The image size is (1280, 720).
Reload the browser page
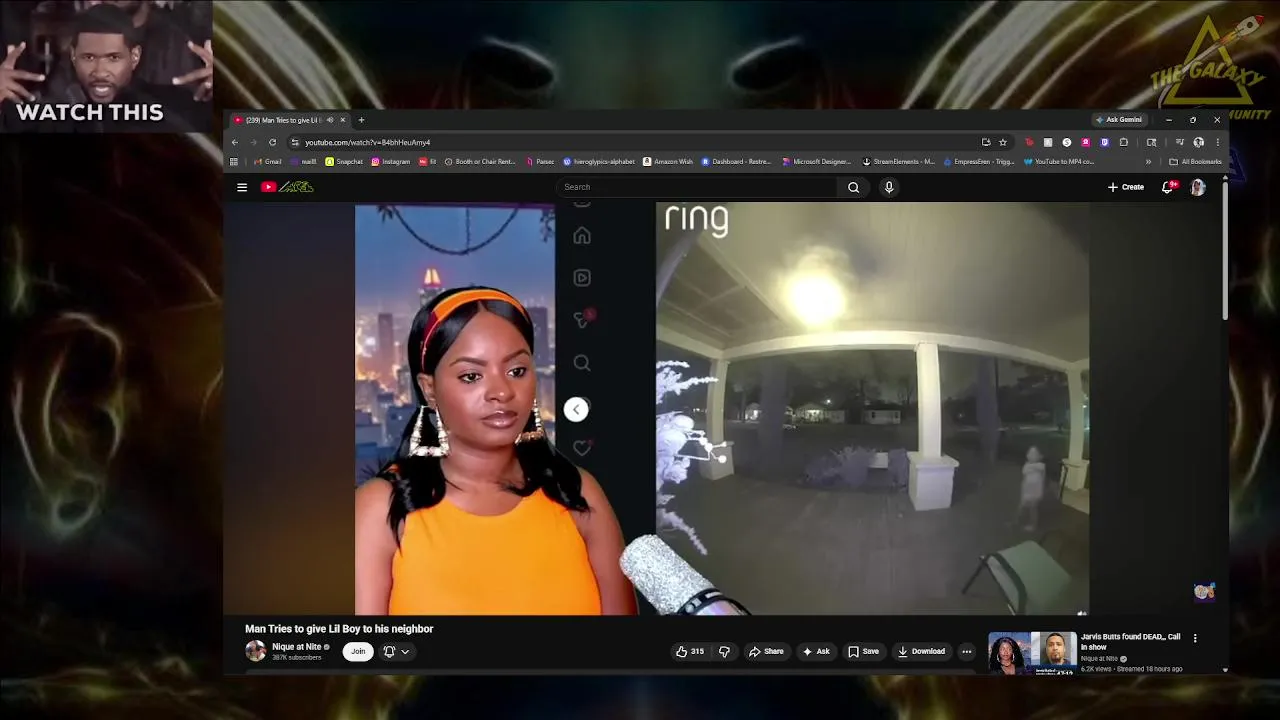tap(272, 142)
